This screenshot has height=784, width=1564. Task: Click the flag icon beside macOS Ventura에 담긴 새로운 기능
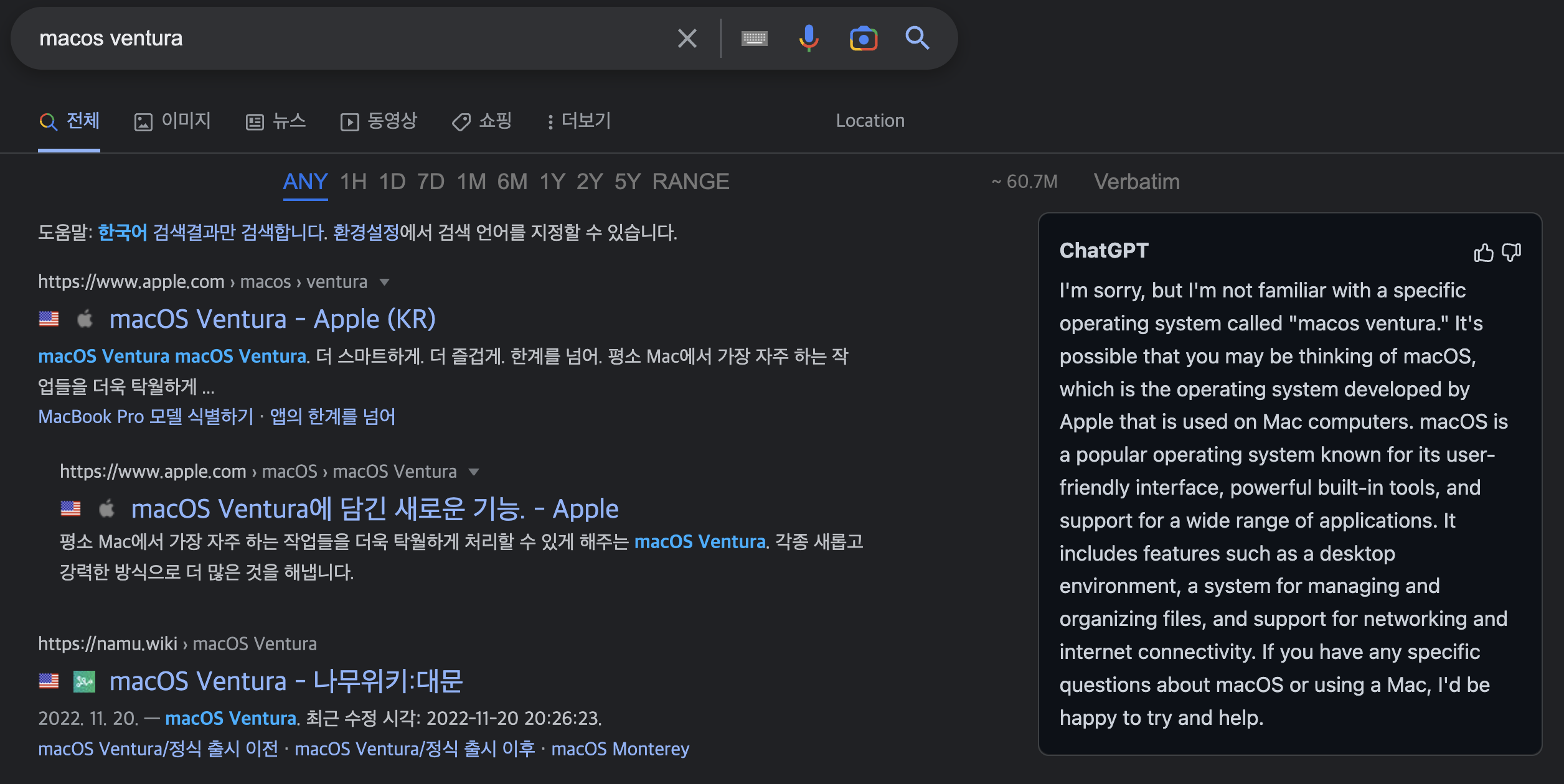tap(70, 509)
